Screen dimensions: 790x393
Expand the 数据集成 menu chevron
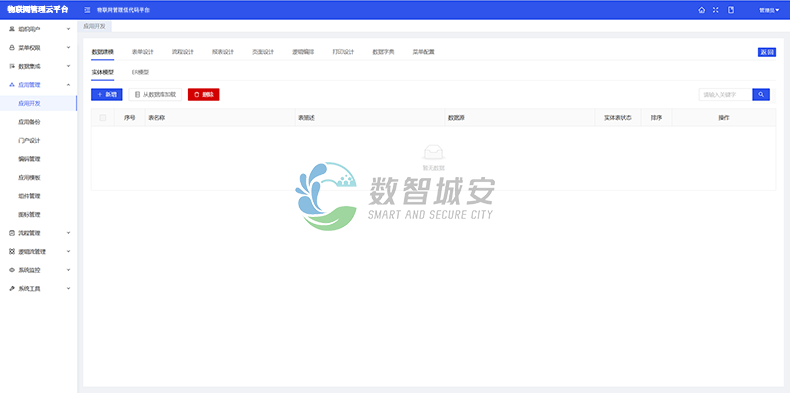click(x=69, y=66)
